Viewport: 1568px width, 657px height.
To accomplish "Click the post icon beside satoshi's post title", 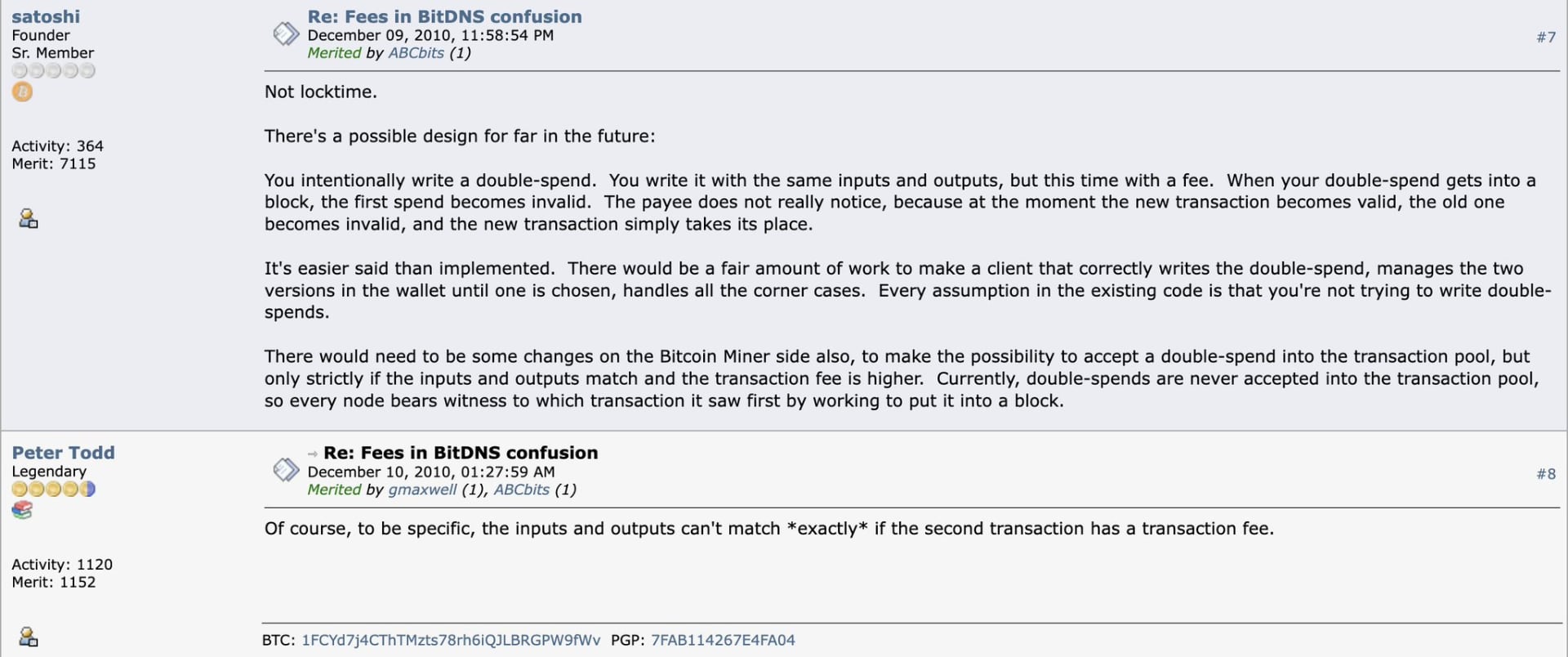I will (286, 34).
